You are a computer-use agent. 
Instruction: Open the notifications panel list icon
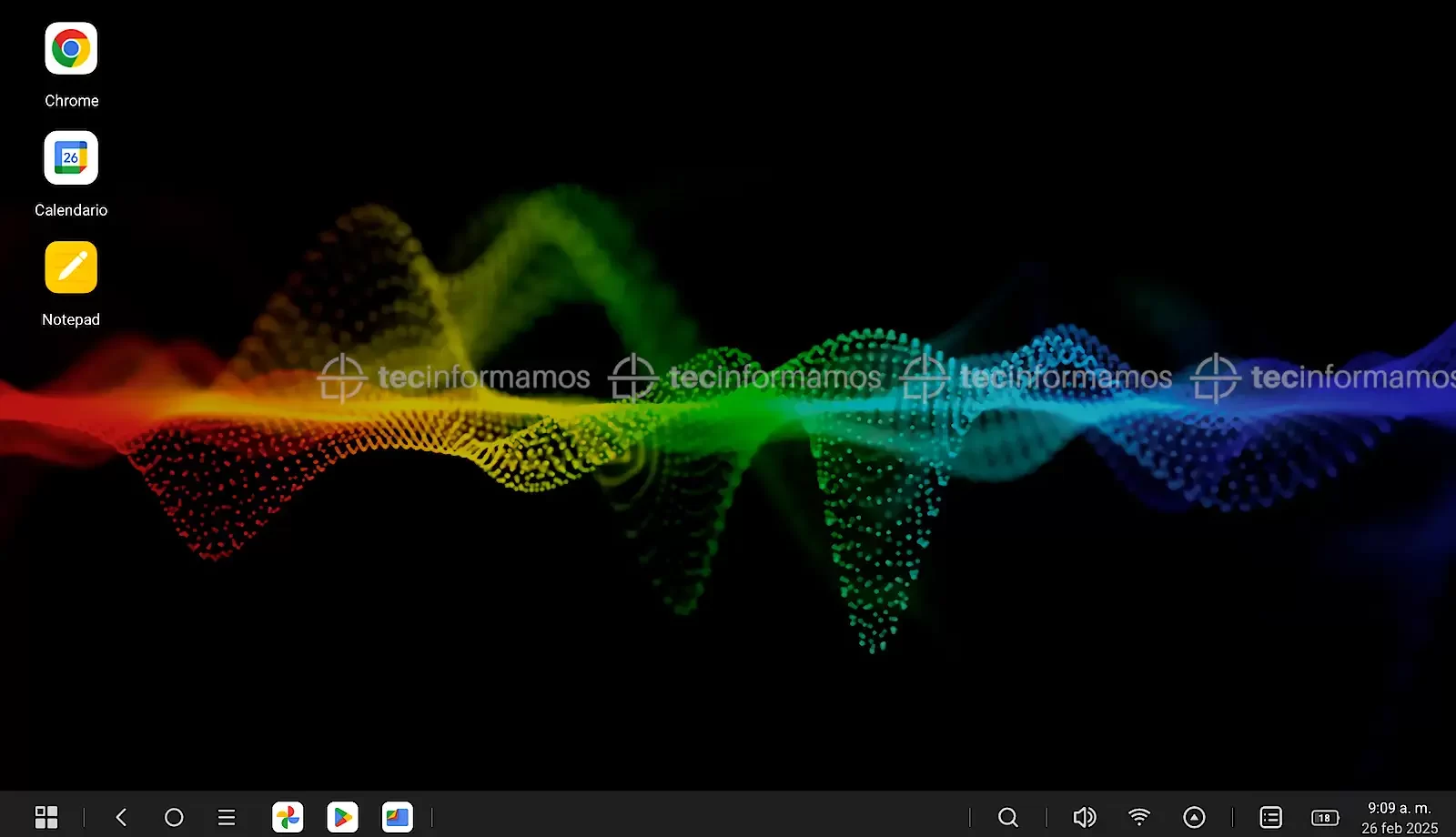(x=1270, y=817)
